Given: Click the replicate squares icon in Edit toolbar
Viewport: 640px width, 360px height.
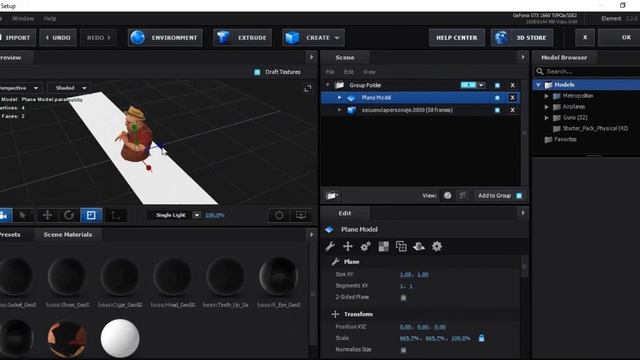Looking at the screenshot, I should pos(401,246).
